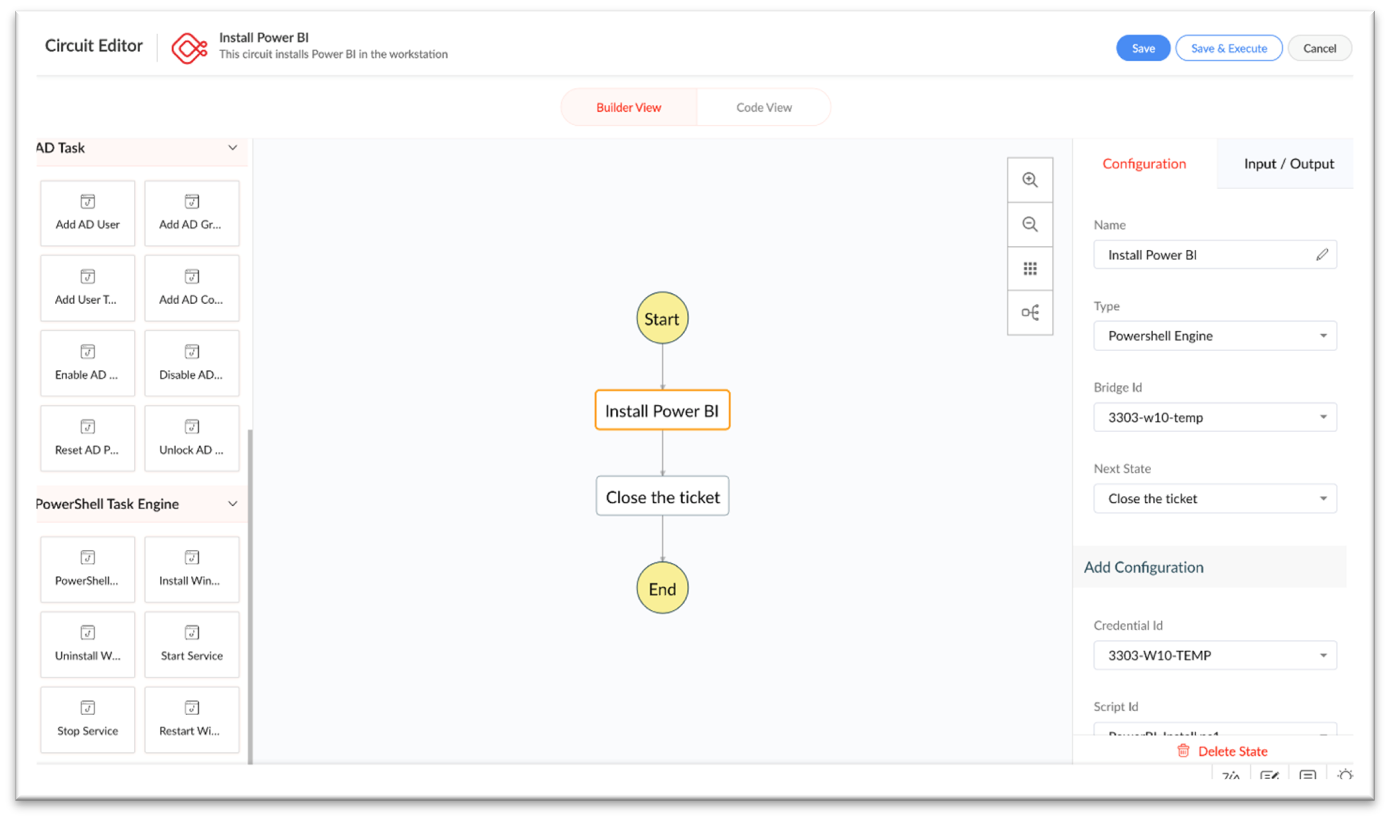Select the Reset AD P... task card
1390x820 pixels.
click(x=88, y=438)
